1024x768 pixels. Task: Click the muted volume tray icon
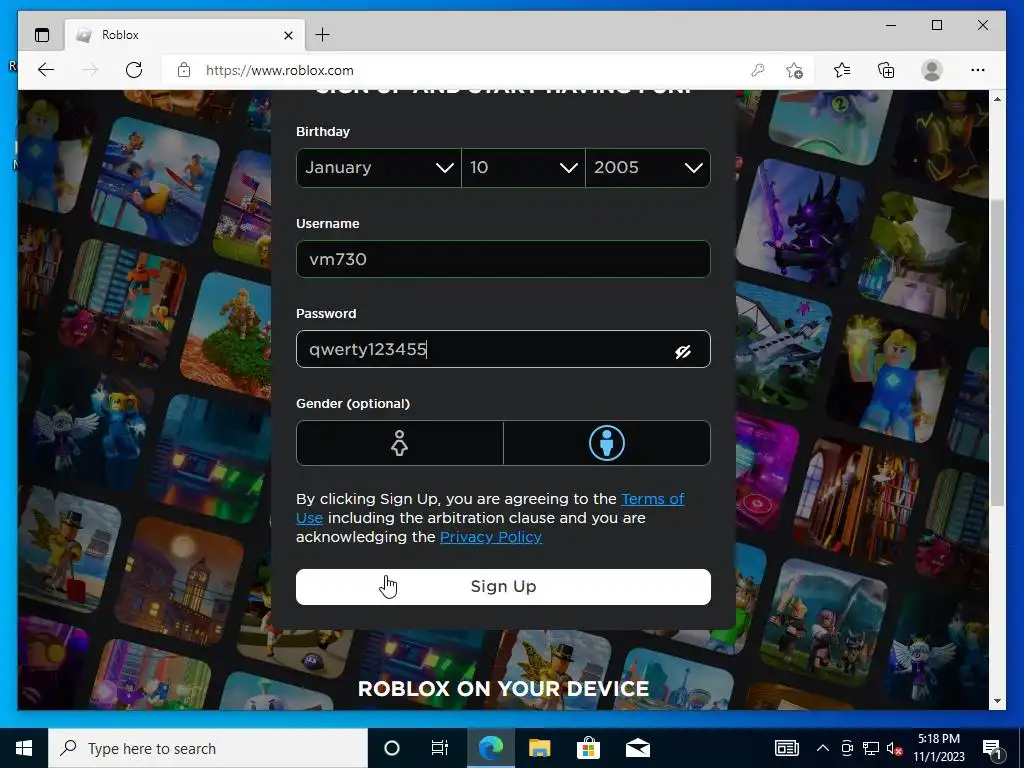[894, 748]
